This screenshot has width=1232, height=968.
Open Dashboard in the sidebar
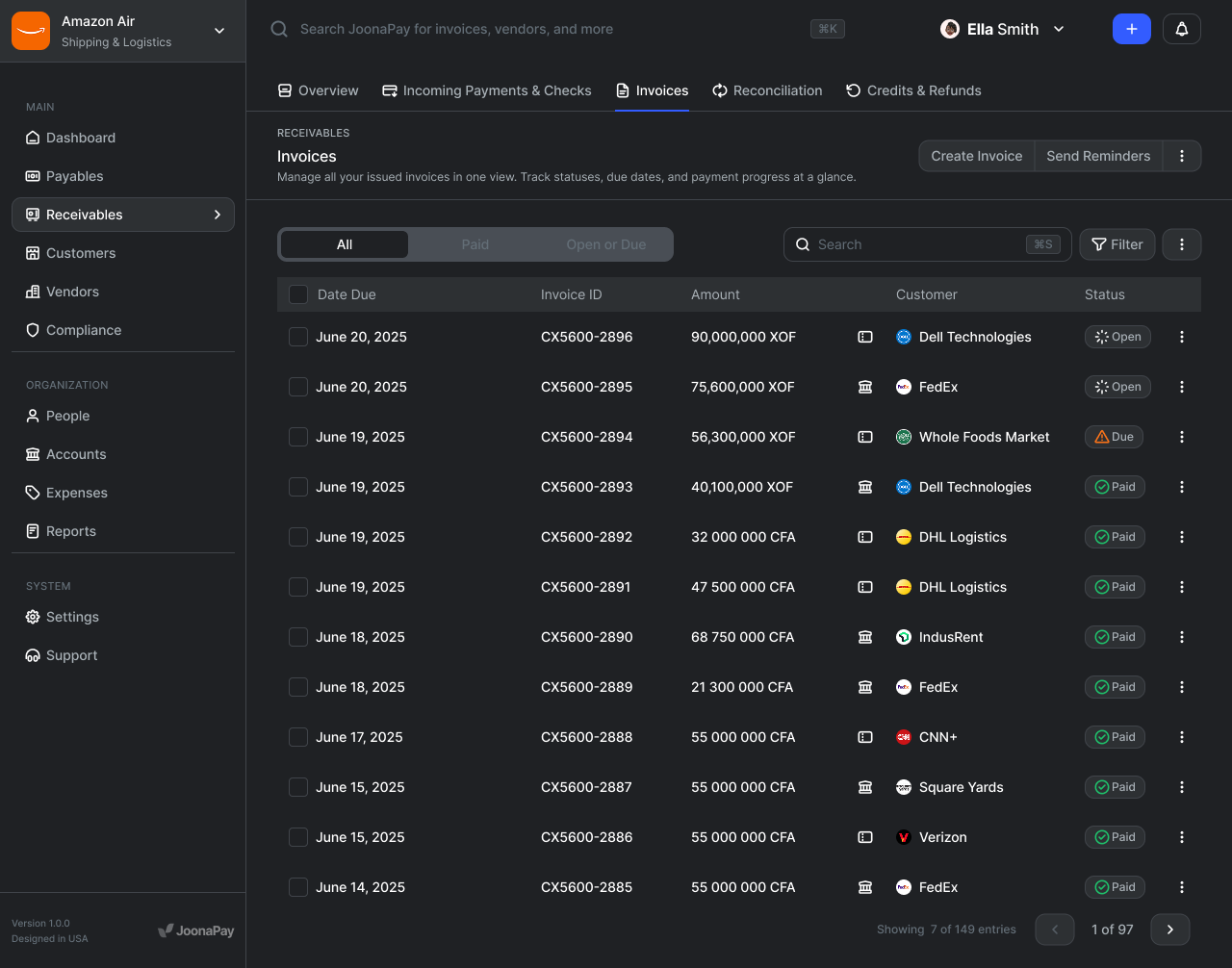point(123,138)
